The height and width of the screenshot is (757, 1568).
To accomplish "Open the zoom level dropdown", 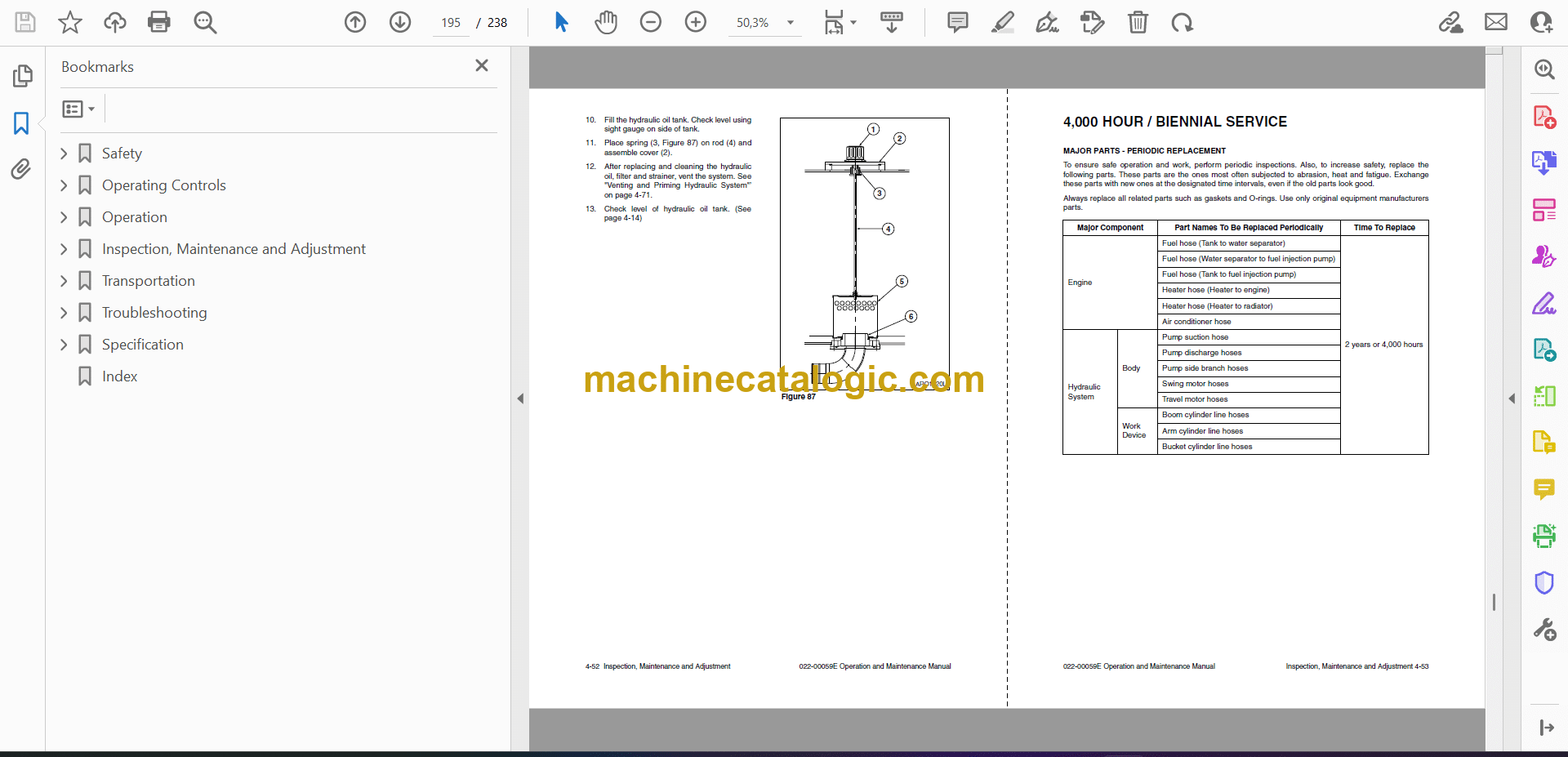I will point(790,23).
